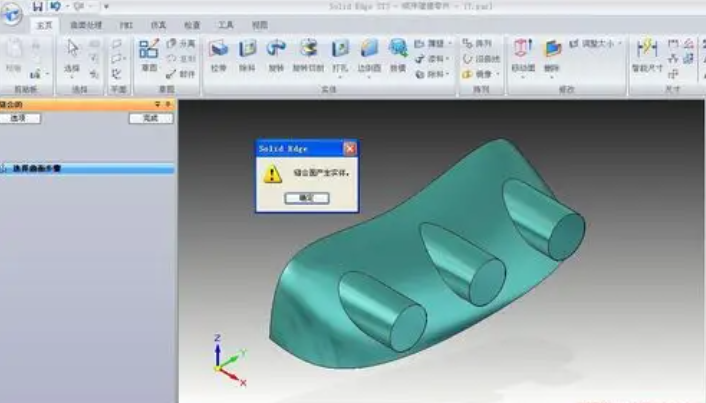Click the Move Faces (移动面) tool

point(522,54)
